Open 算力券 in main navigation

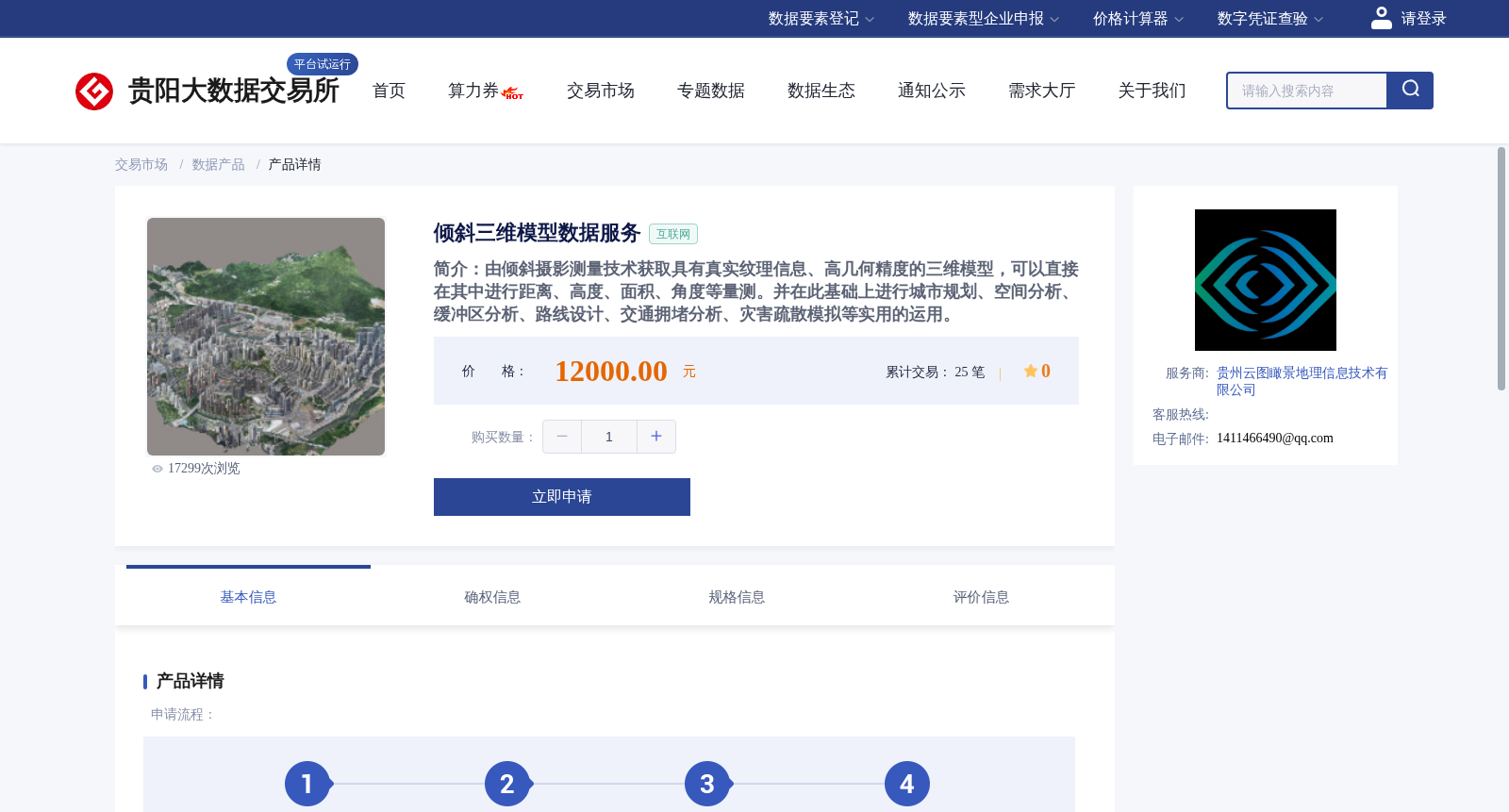click(x=473, y=91)
